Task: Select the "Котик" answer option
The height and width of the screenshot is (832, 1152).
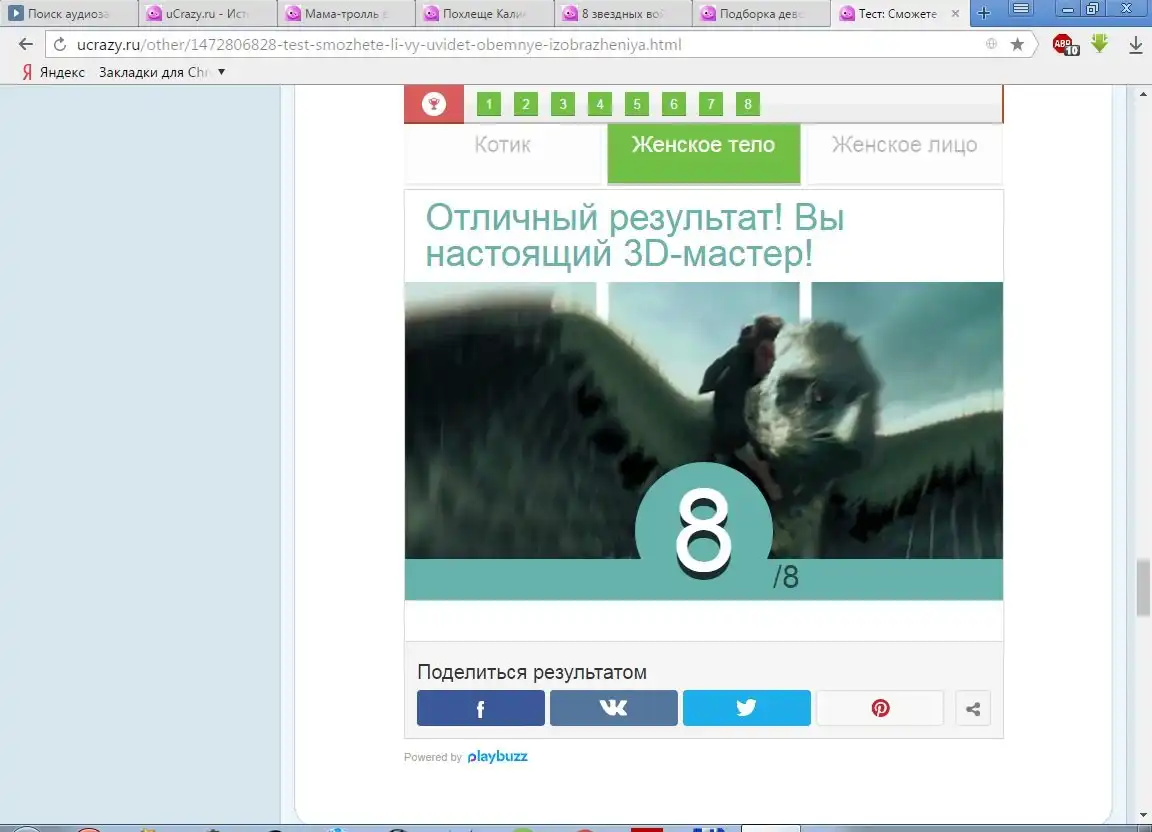Action: (x=503, y=145)
